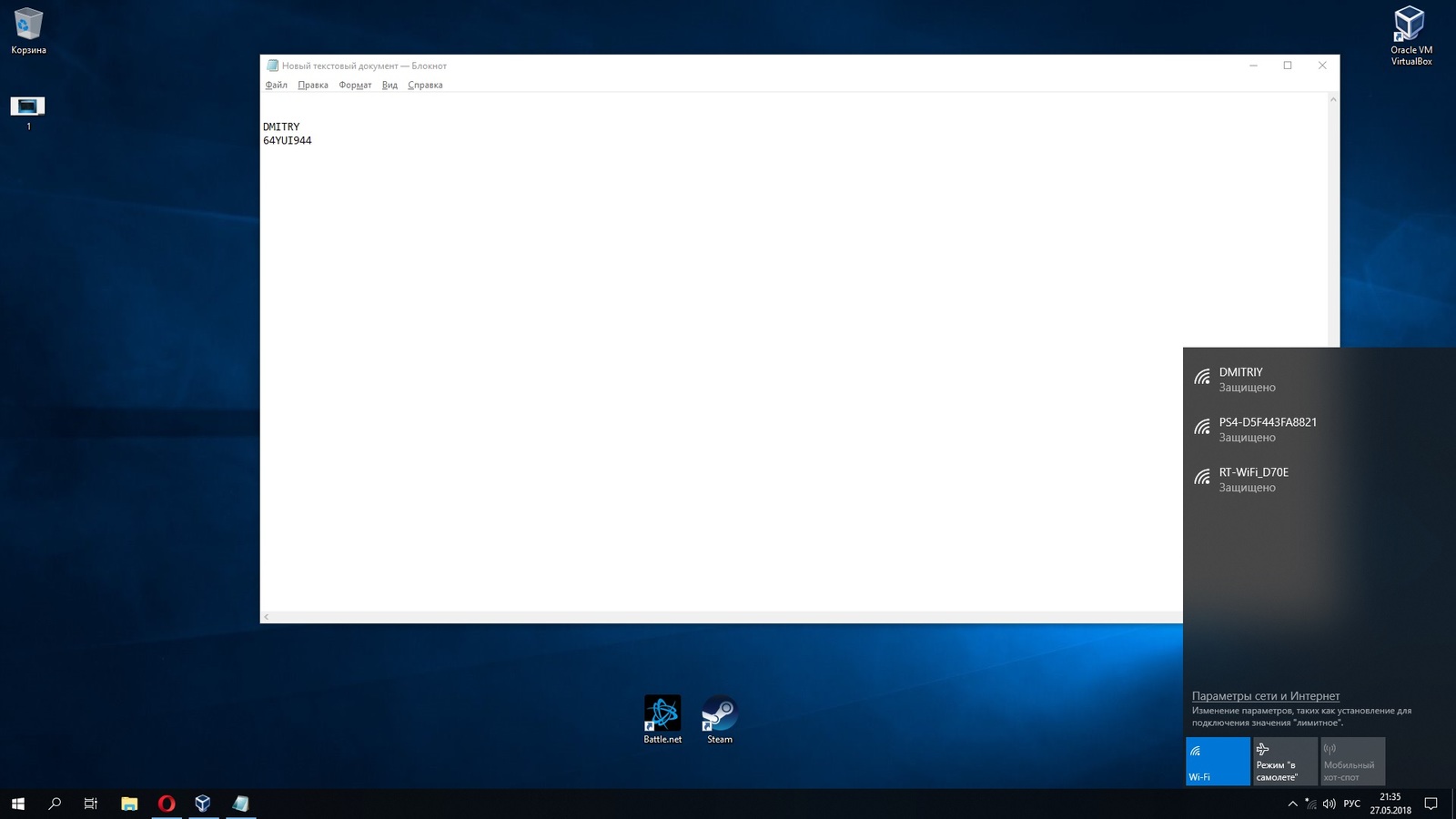Click the VirtualBox taskbar icon
Screen dimensions: 1456x819
(203, 804)
